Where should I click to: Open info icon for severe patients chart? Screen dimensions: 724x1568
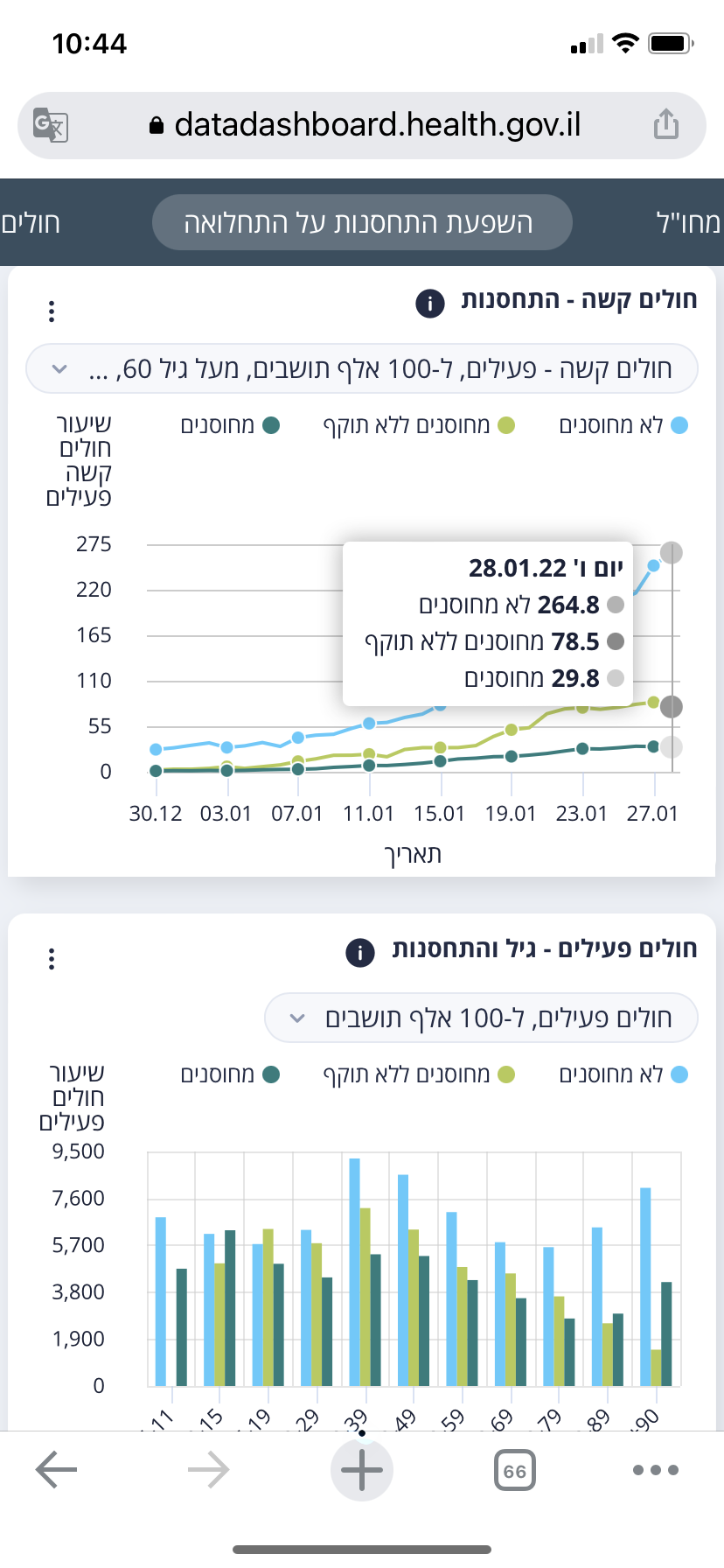[429, 304]
